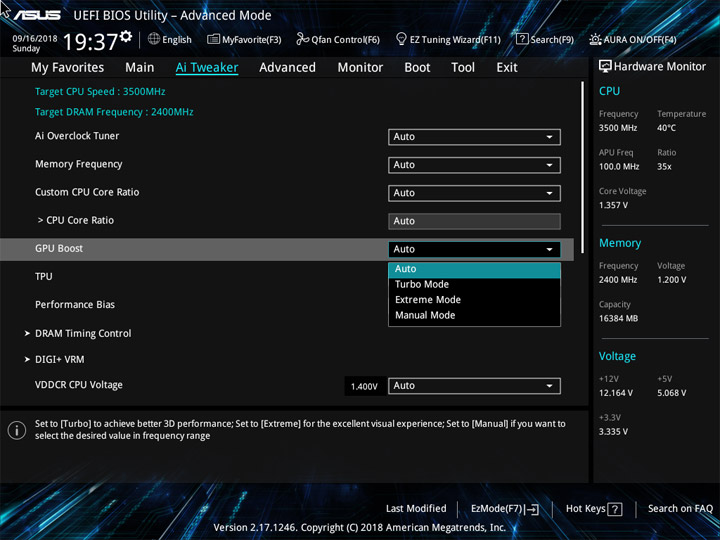Click the Memory Capacity 16384 MB value
Image resolution: width=720 pixels, height=540 pixels.
(x=619, y=318)
